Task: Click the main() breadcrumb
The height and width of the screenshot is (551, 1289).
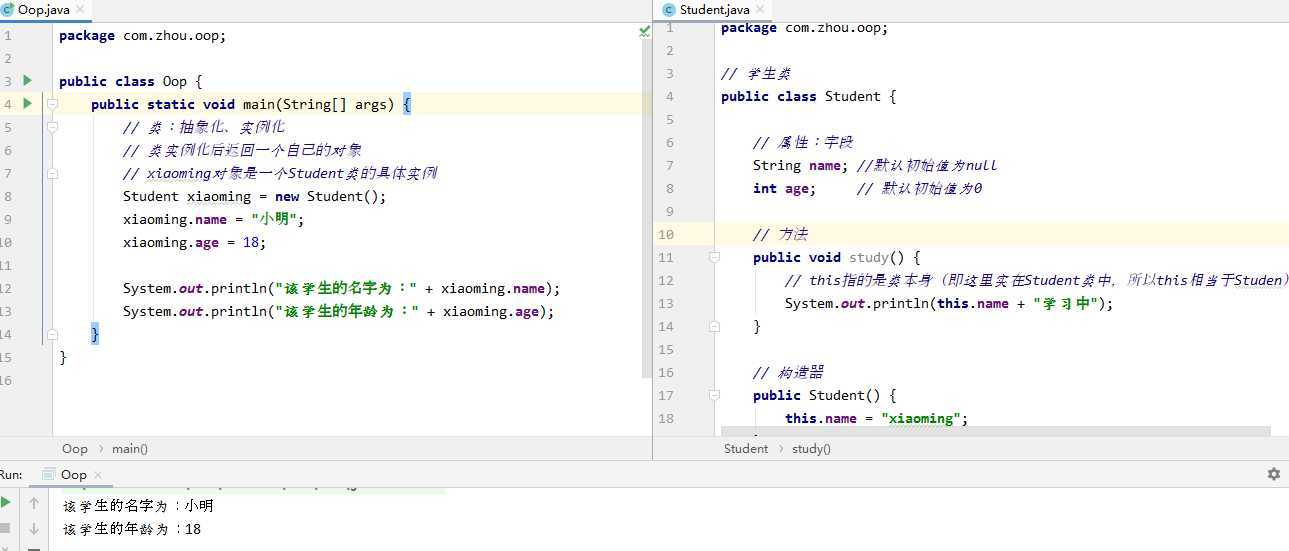Action: tap(130, 449)
